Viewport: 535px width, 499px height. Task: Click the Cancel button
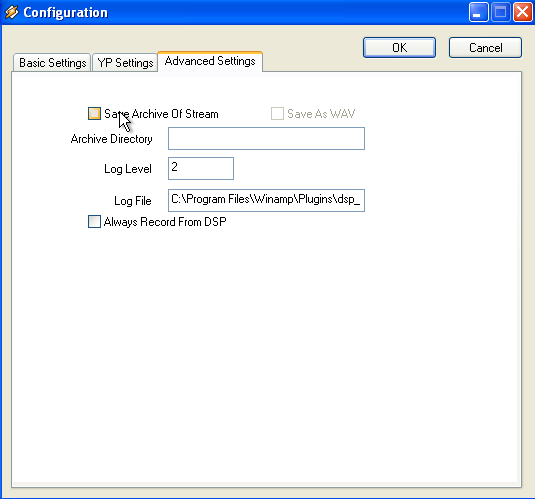click(x=485, y=47)
